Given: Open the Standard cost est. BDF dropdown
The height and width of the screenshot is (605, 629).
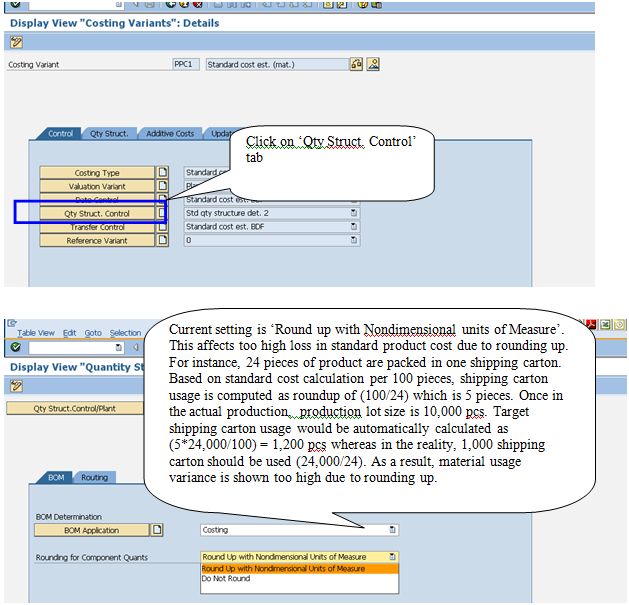Looking at the screenshot, I should (x=354, y=227).
